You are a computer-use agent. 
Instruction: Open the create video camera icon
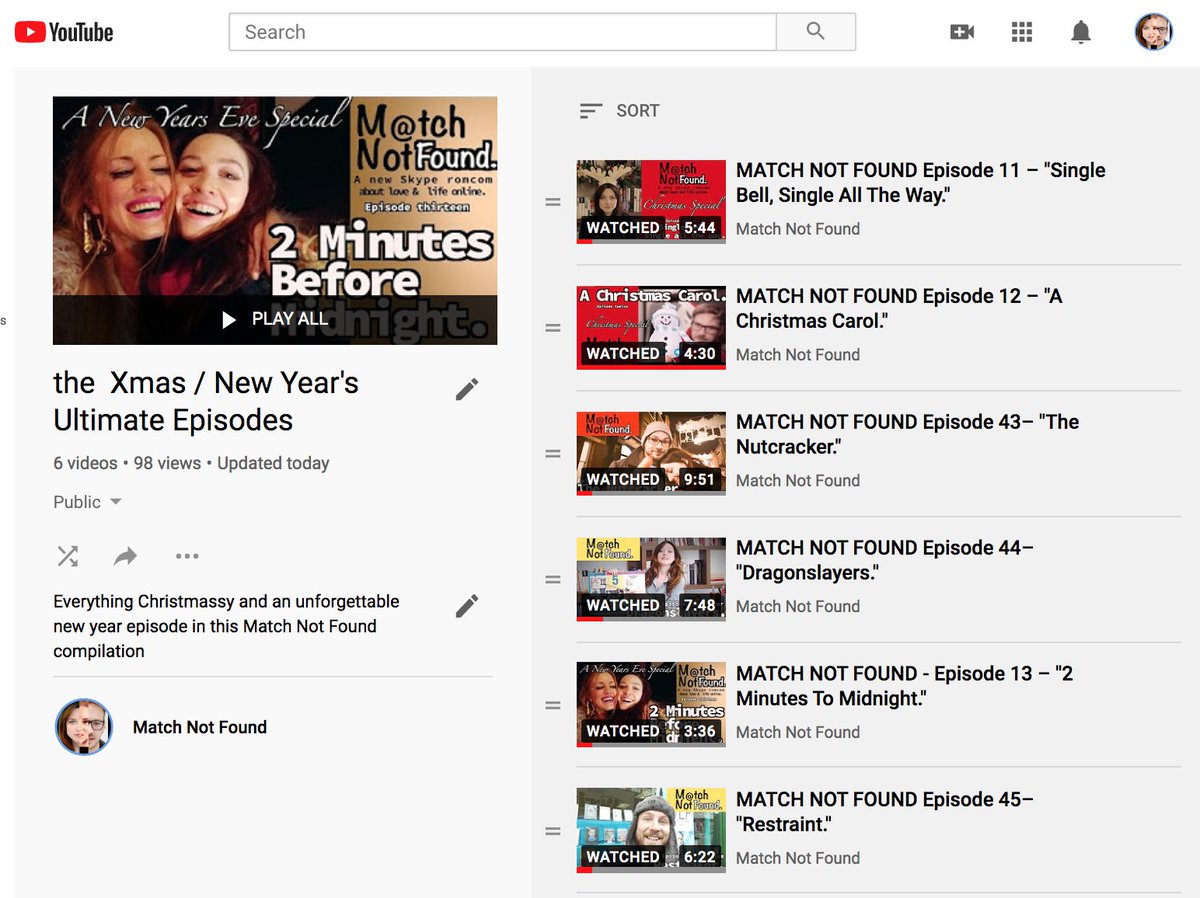962,32
